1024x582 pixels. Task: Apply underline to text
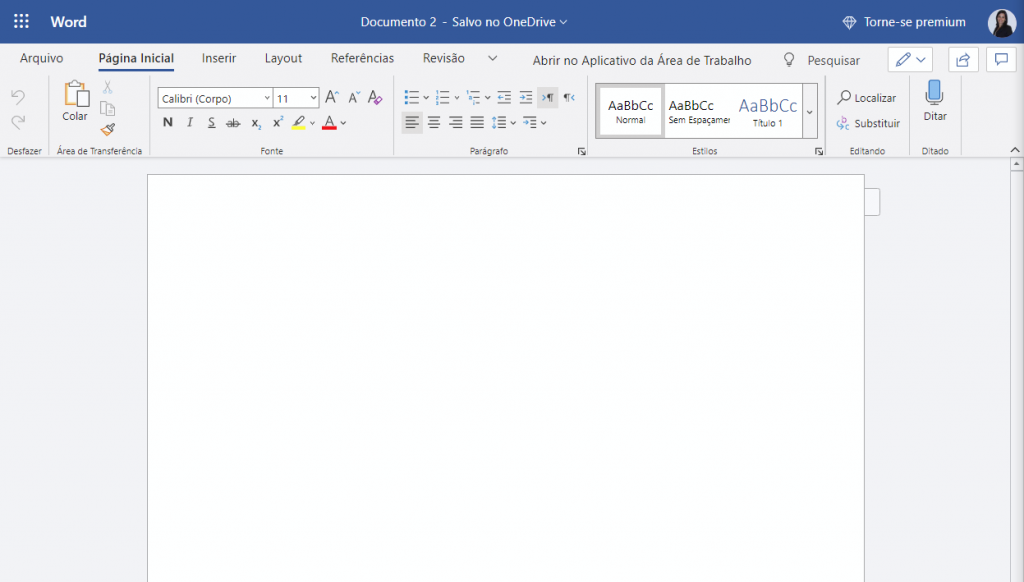pos(211,122)
